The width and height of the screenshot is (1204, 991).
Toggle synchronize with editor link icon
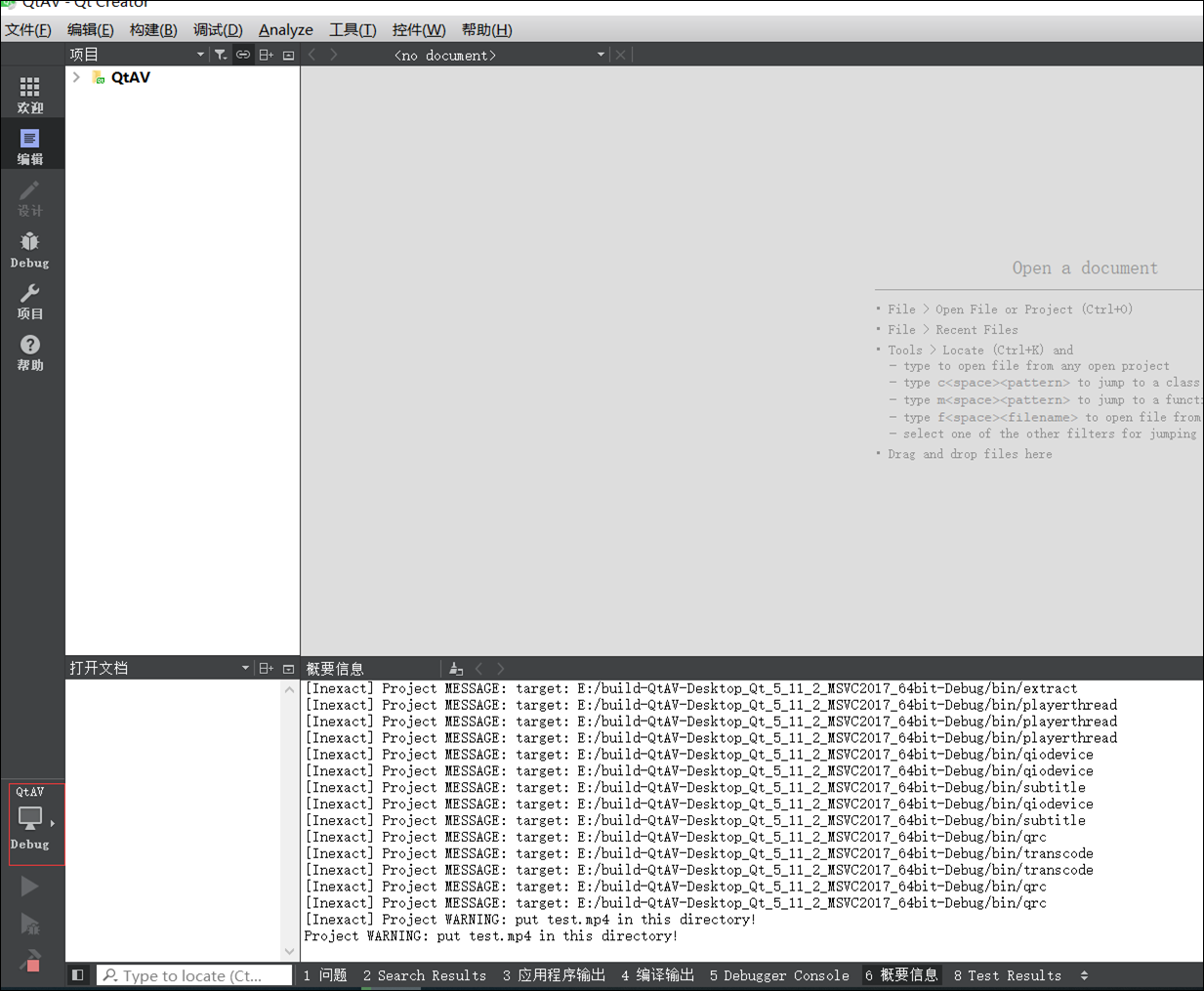click(x=243, y=55)
